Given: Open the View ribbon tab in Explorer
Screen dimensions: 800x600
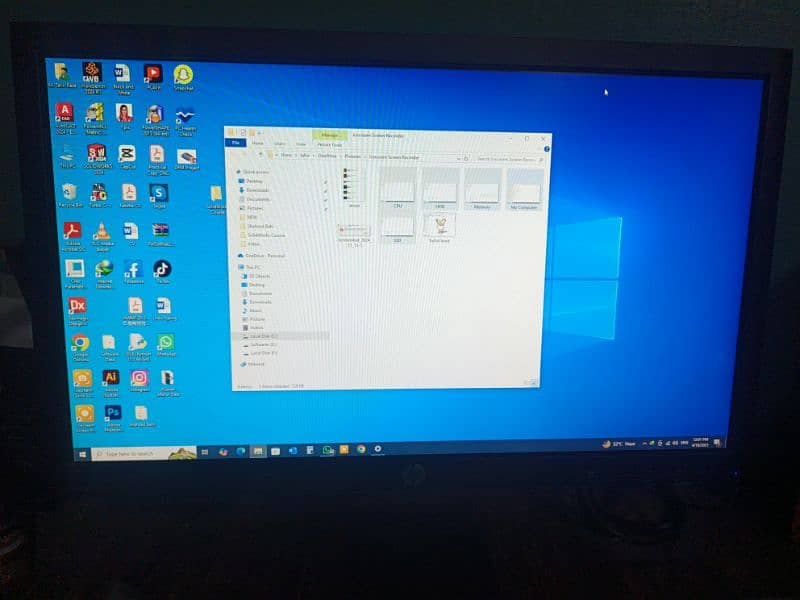Looking at the screenshot, I should point(301,144).
